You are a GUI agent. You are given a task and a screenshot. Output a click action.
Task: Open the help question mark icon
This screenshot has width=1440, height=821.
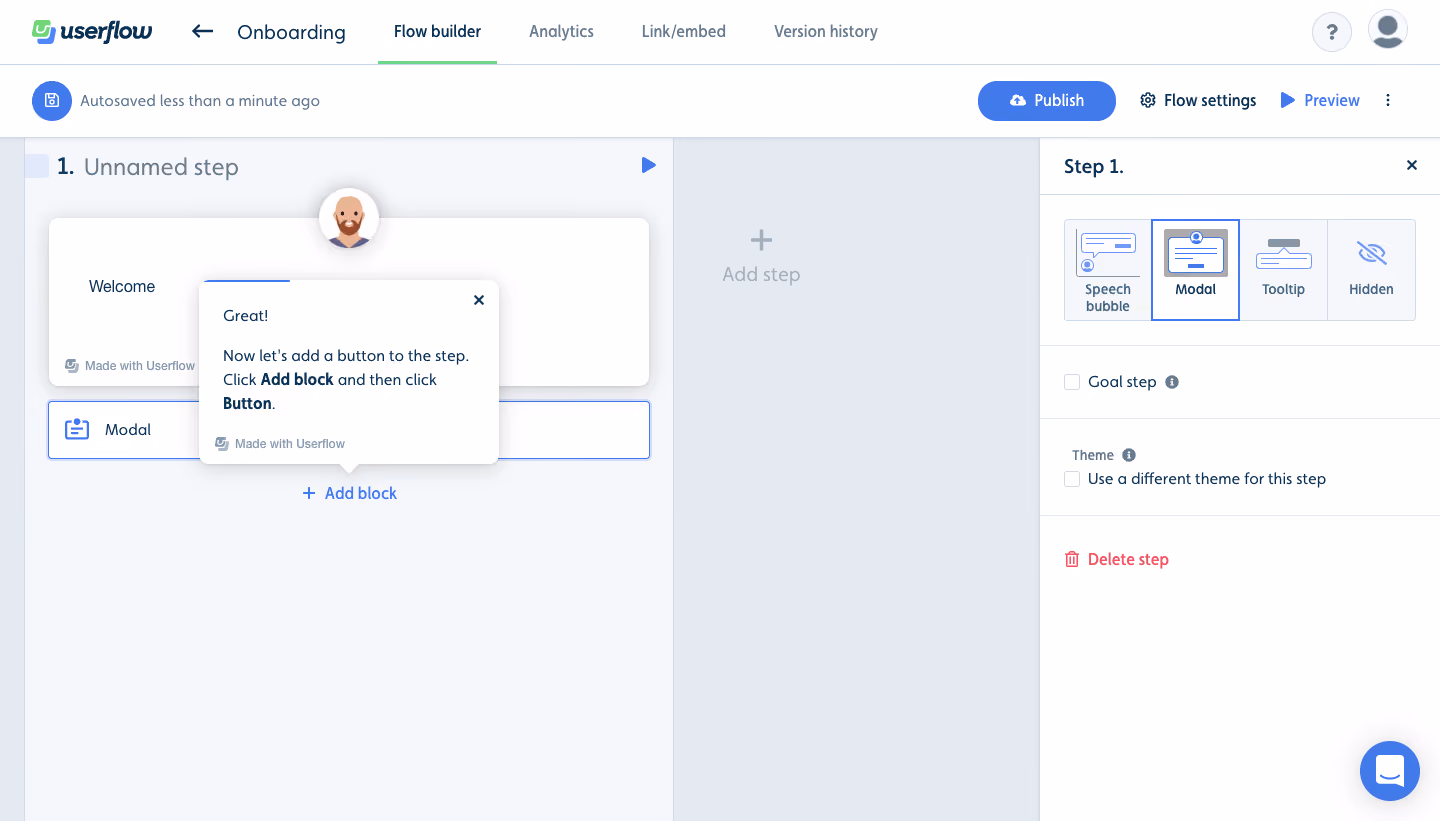click(x=1332, y=32)
